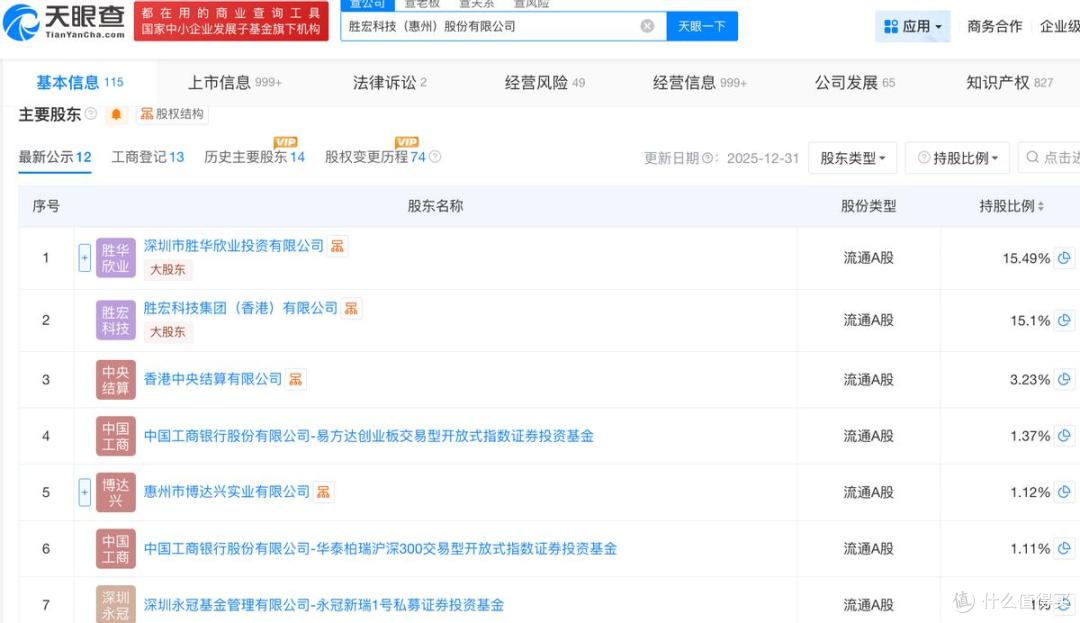Select the 历史主要股东 14 subtab
Screen dimensions: 1080x623
tap(254, 157)
